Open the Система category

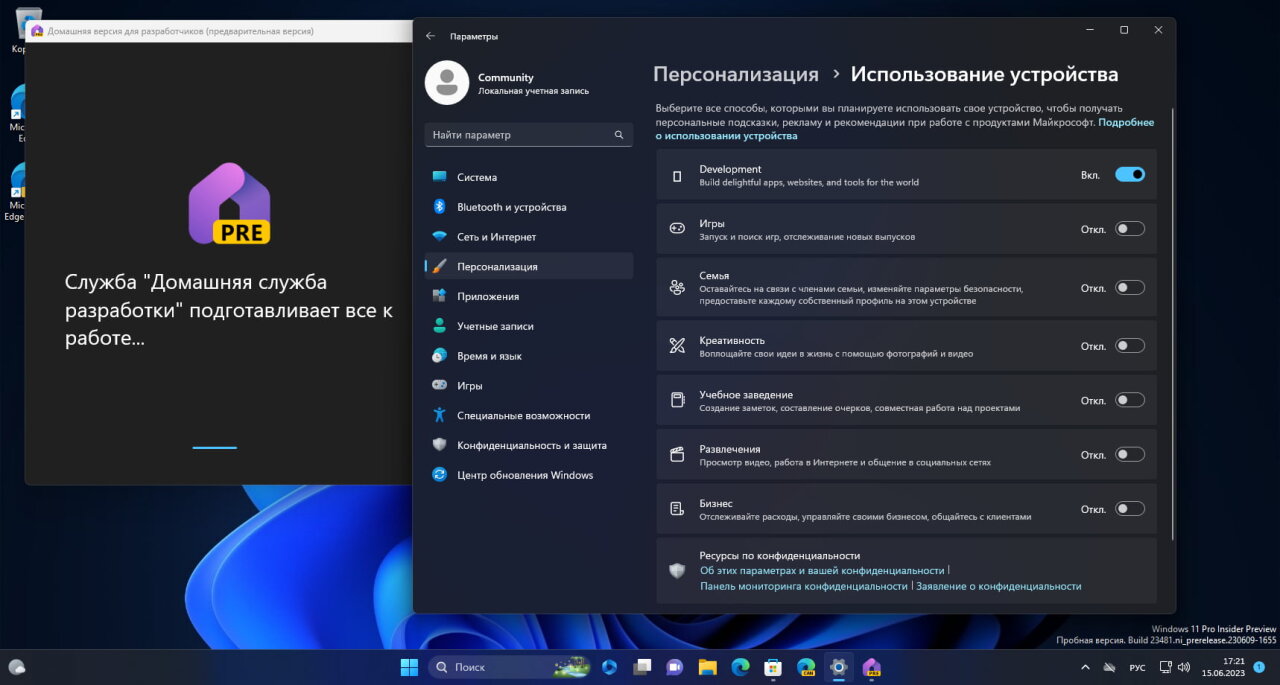click(529, 177)
